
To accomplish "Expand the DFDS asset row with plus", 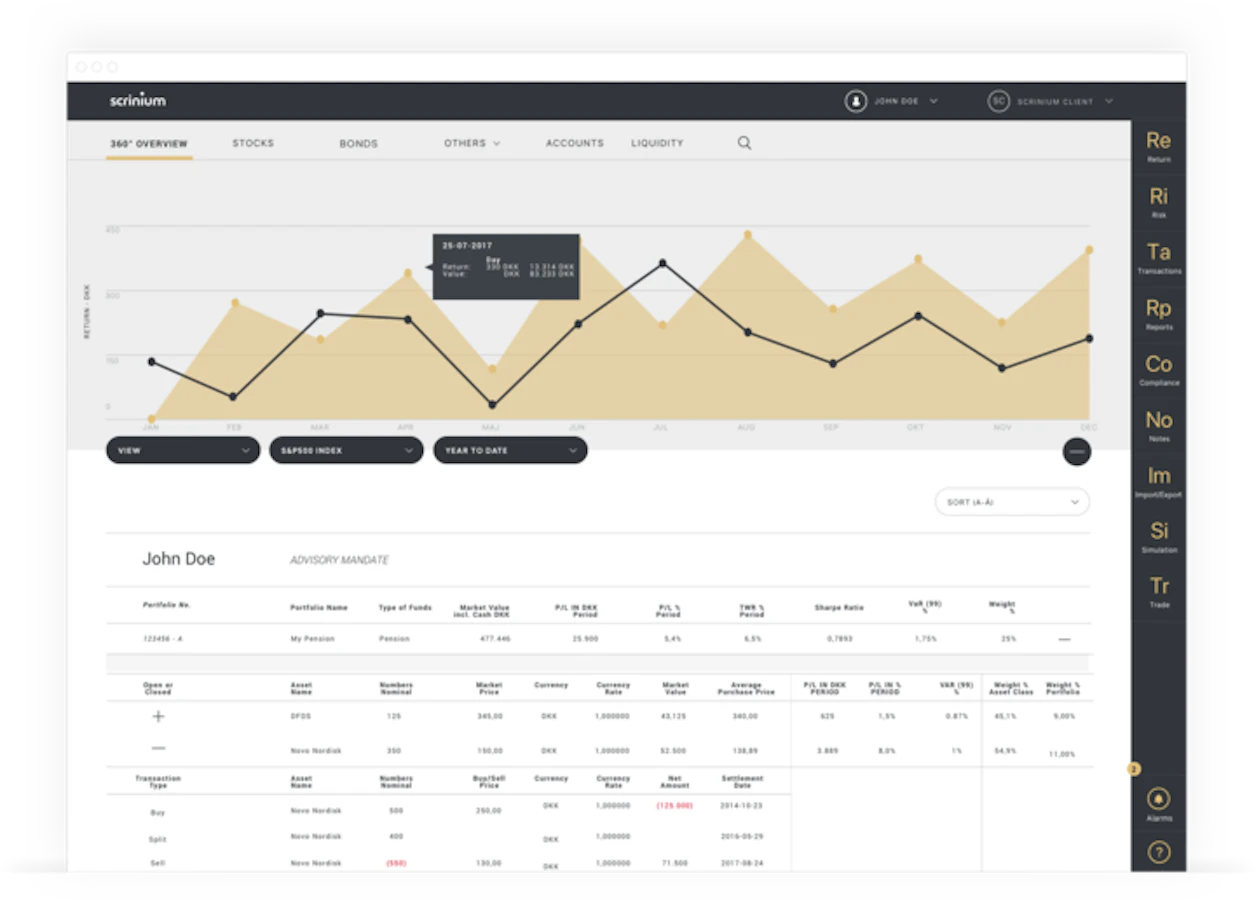I will click(x=158, y=716).
